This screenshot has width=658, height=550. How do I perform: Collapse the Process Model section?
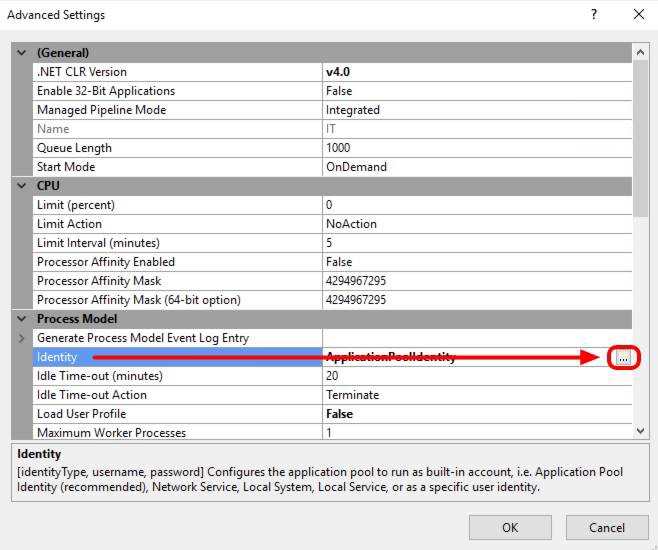22,319
